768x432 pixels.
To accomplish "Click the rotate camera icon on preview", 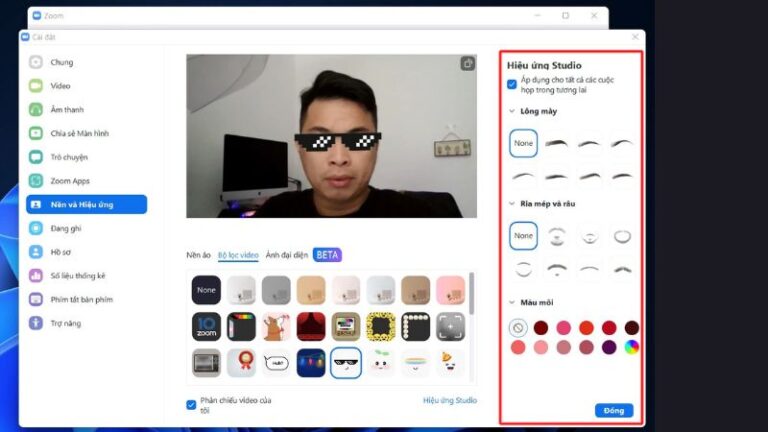I will [468, 64].
